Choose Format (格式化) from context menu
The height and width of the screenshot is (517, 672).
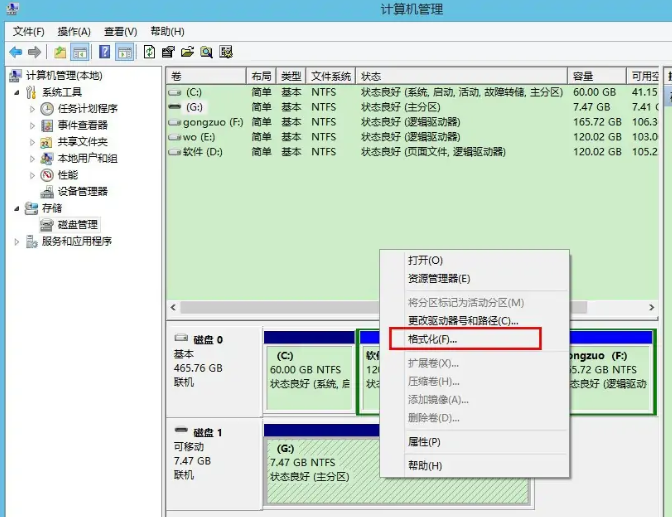(x=433, y=340)
